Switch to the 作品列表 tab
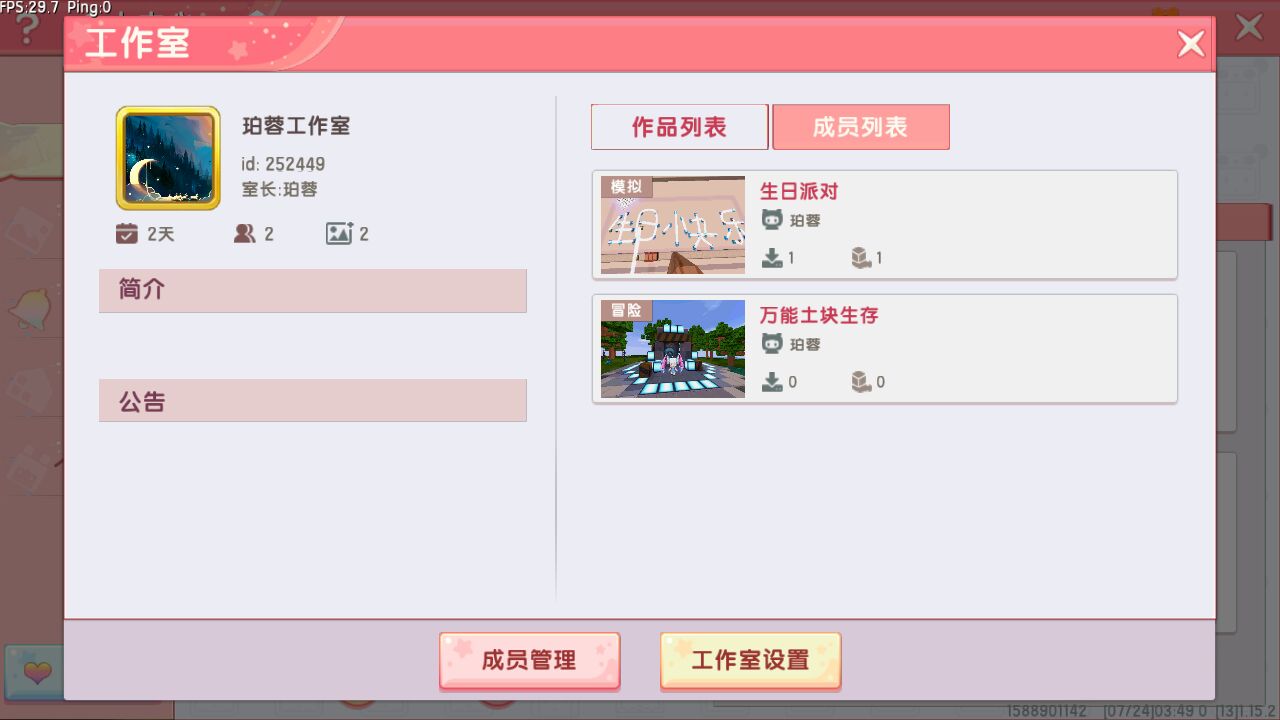 pyautogui.click(x=680, y=127)
